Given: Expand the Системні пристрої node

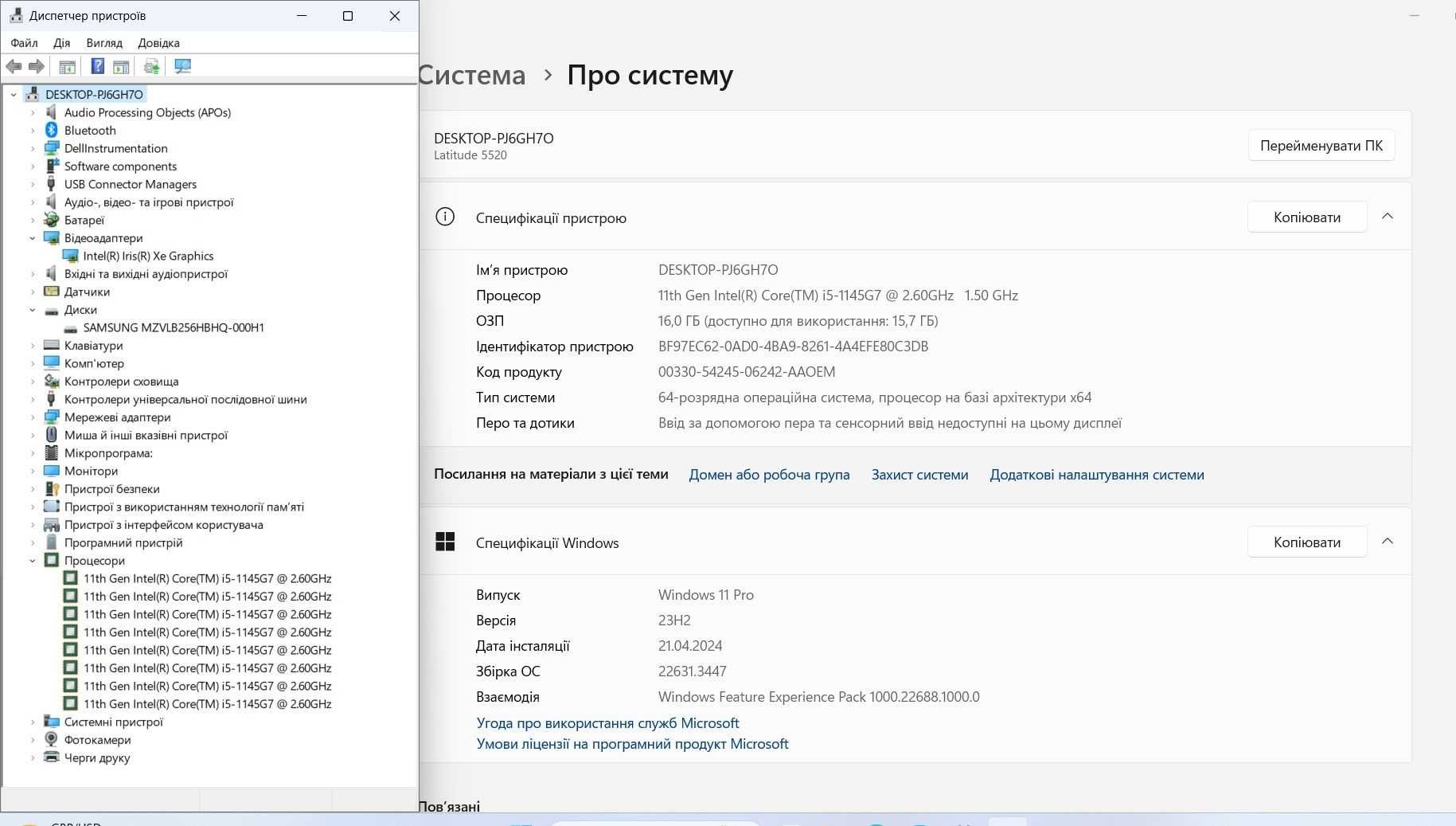Looking at the screenshot, I should click(33, 722).
